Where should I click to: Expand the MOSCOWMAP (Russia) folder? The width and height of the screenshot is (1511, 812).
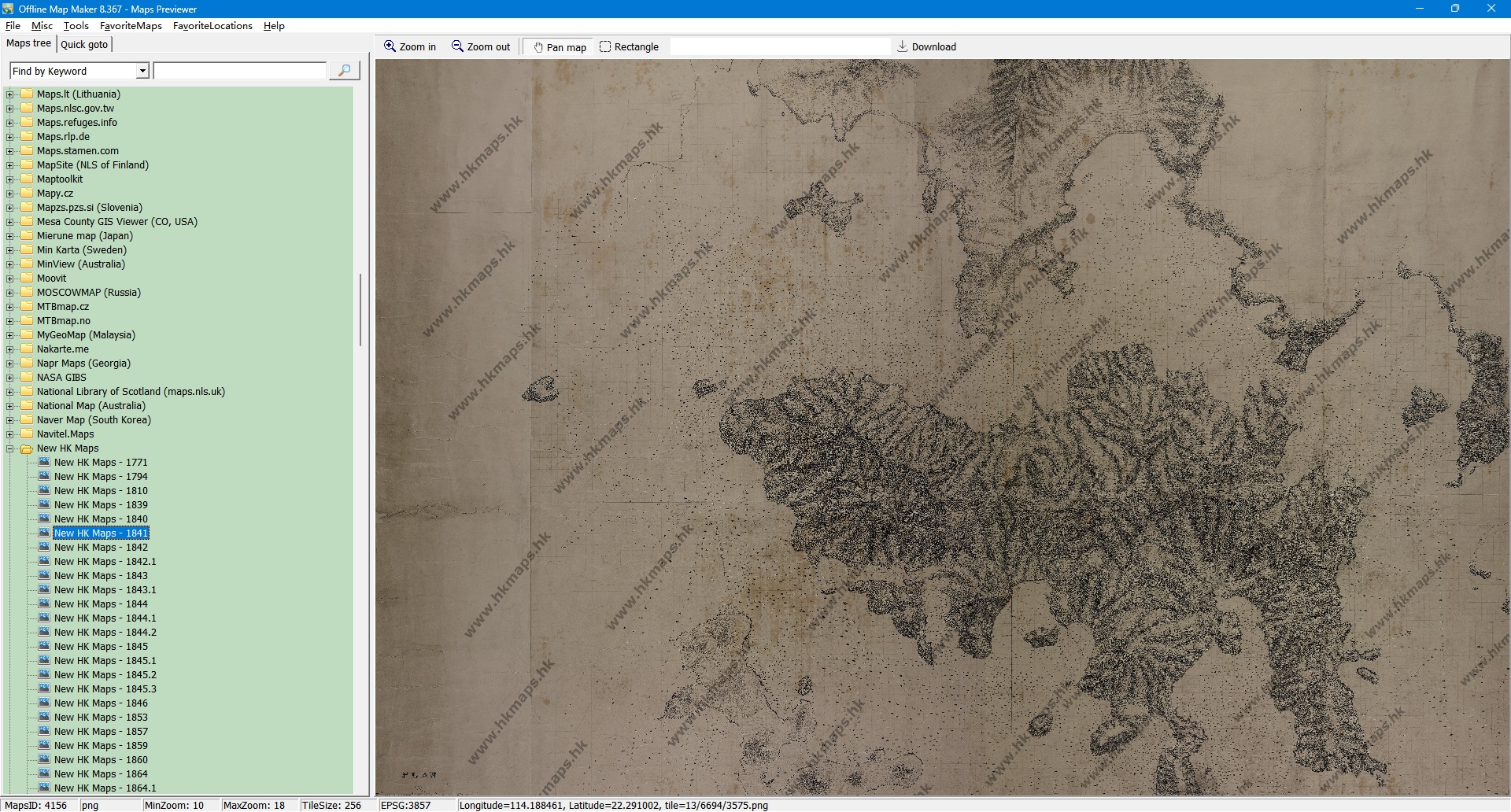coord(10,293)
